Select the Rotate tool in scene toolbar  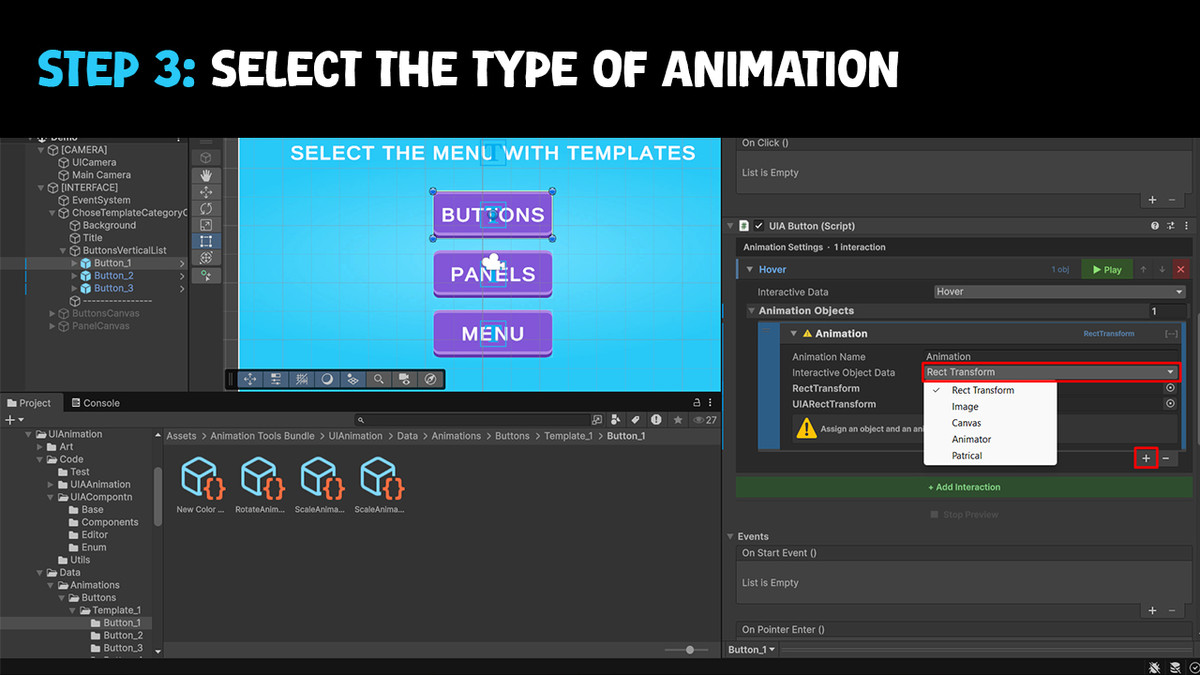point(206,208)
